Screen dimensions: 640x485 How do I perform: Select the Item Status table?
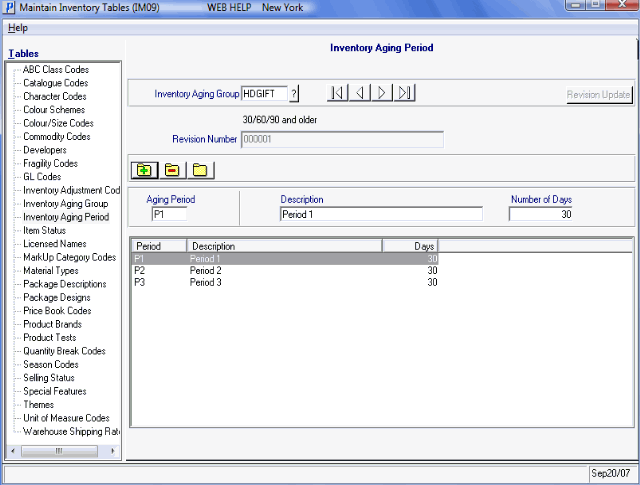44,230
